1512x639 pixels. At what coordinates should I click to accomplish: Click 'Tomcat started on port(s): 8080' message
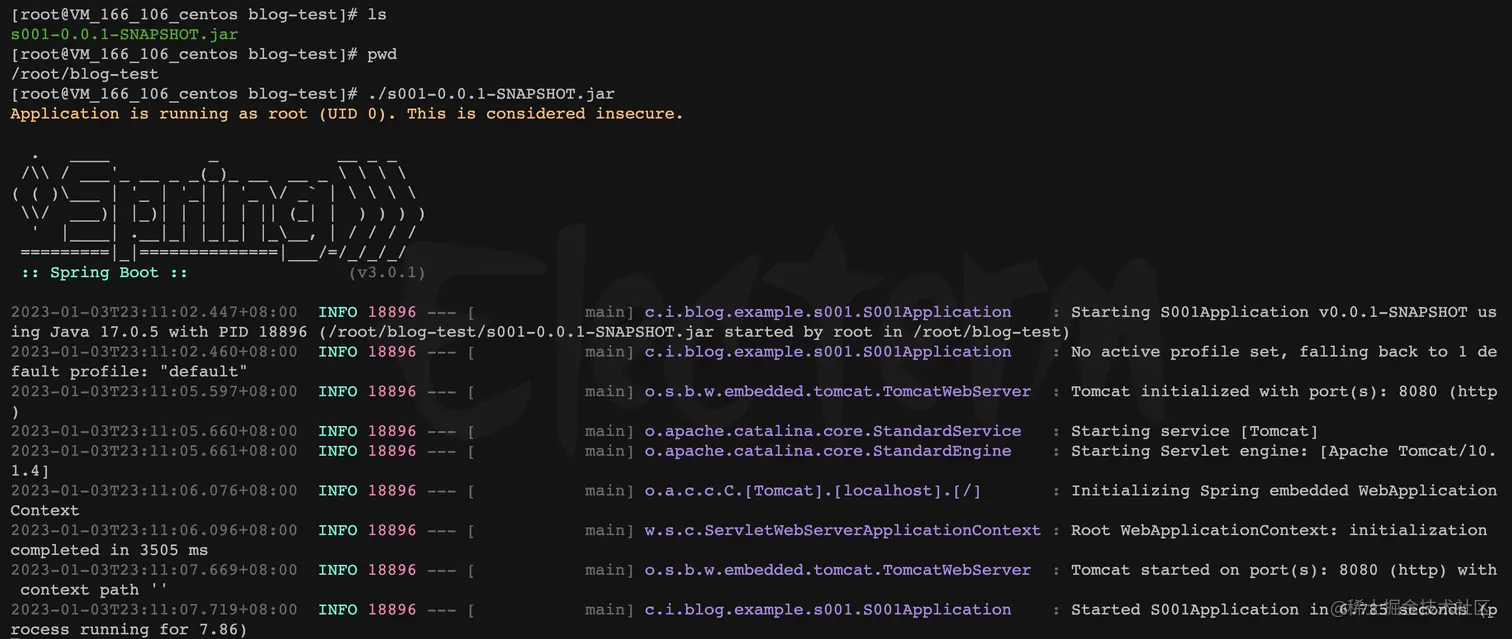1284,570
